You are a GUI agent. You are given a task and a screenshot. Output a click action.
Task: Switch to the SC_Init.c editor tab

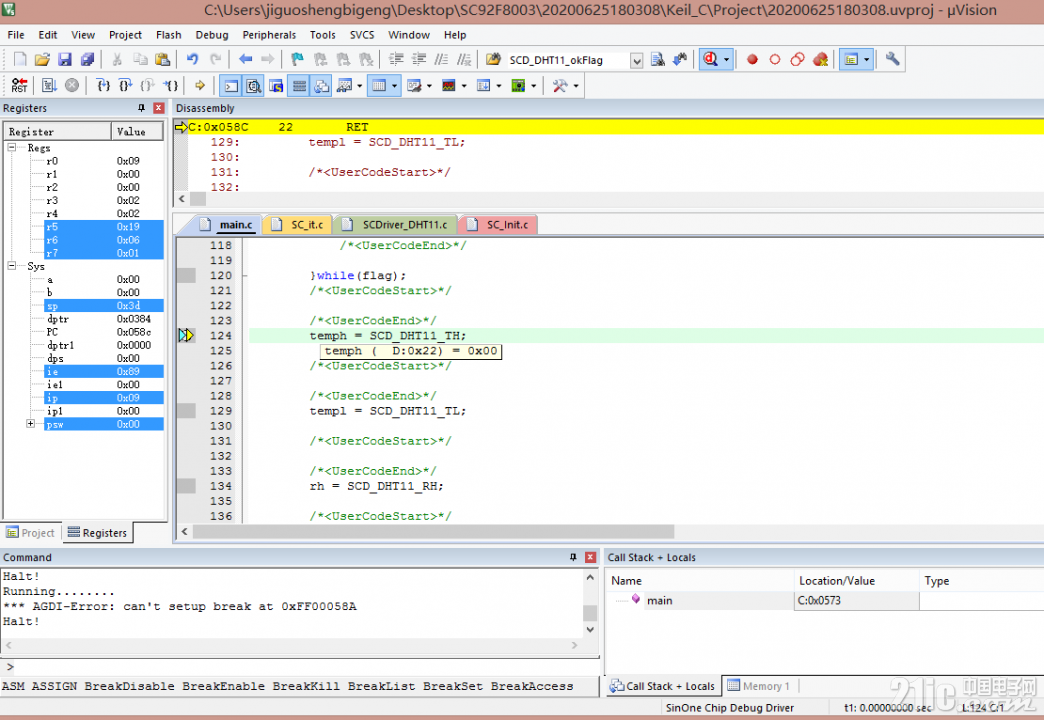point(499,225)
